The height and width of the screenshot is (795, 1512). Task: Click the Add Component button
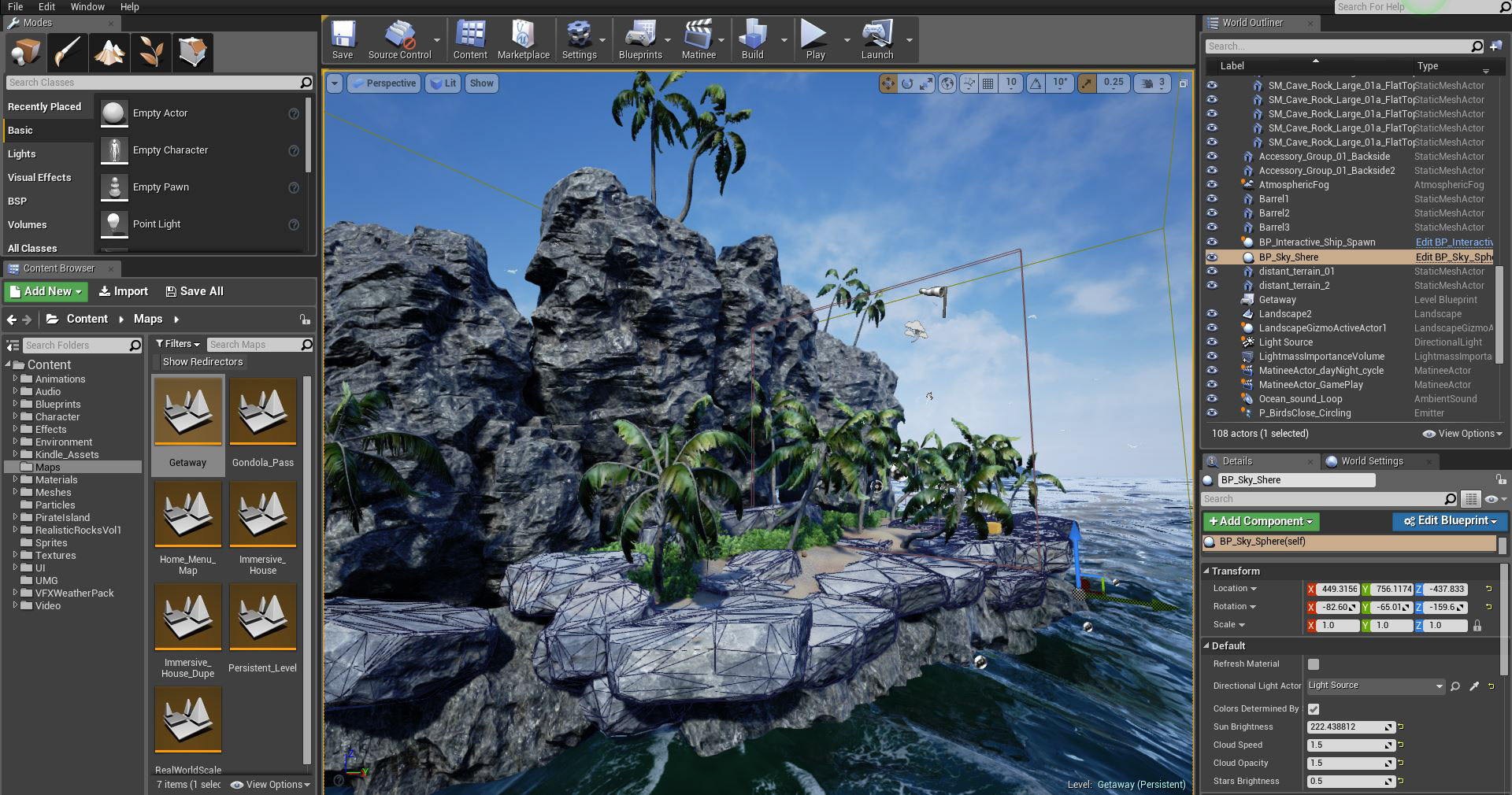pos(1261,521)
